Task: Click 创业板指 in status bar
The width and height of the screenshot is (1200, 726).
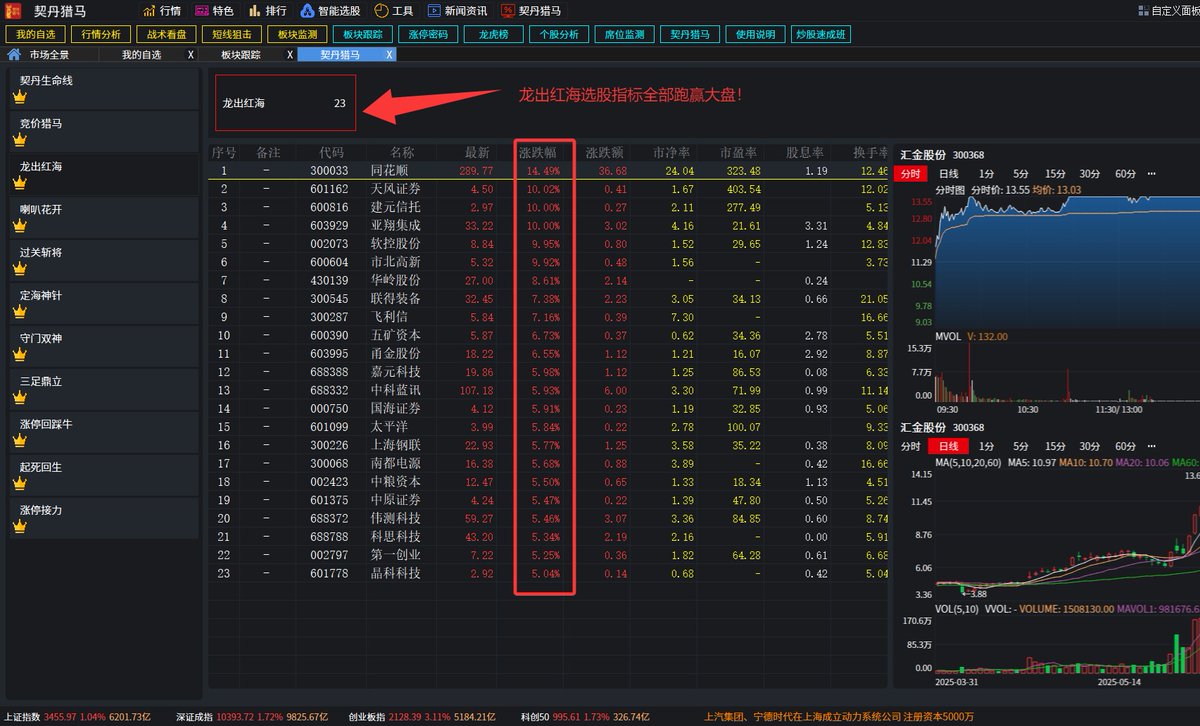Action: (368, 717)
